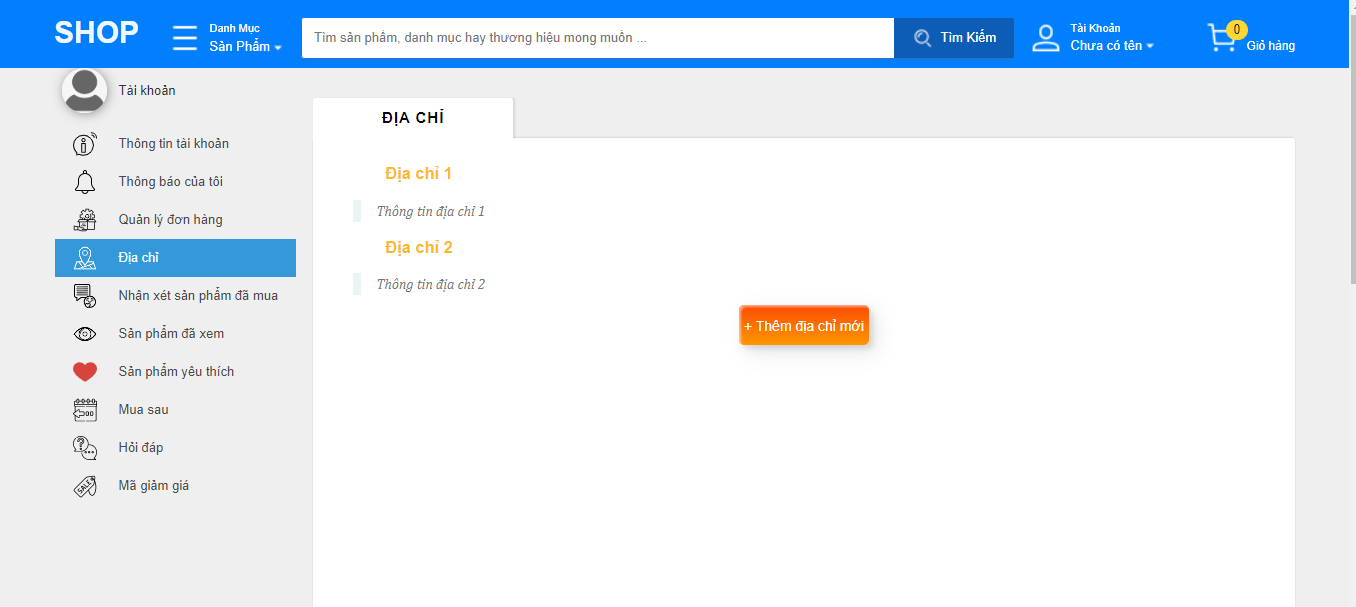
Task: Click Thông tin địa chỉ 2 text
Action: coord(430,285)
